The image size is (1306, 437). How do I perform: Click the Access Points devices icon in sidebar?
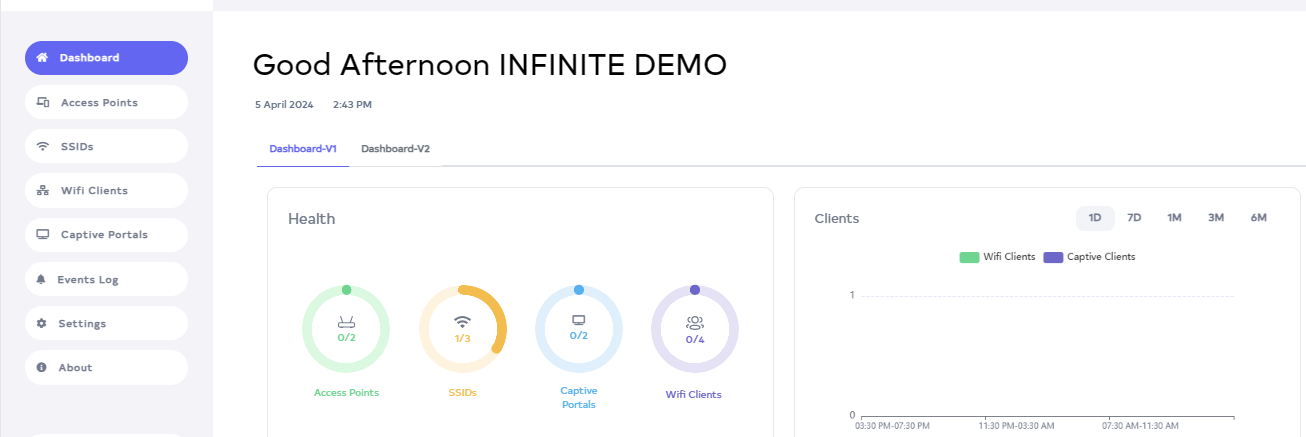click(x=43, y=102)
